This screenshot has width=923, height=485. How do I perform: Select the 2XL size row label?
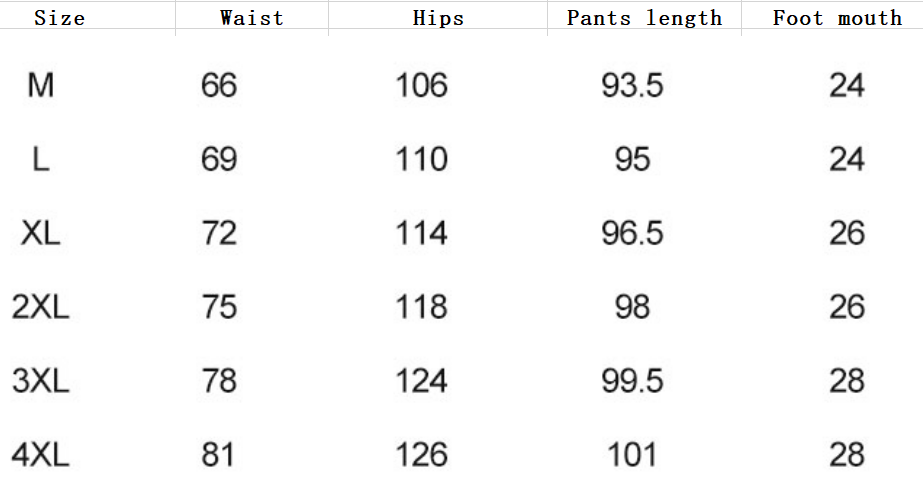pos(40,307)
